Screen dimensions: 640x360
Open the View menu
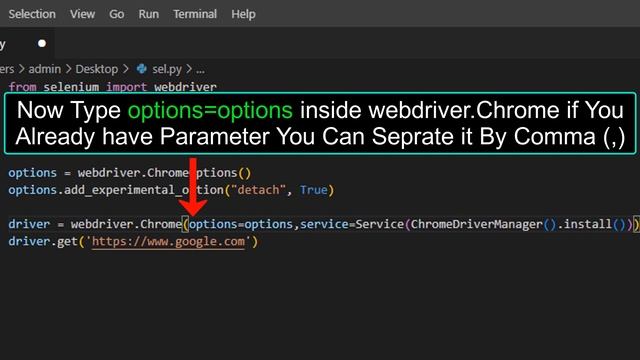click(82, 14)
